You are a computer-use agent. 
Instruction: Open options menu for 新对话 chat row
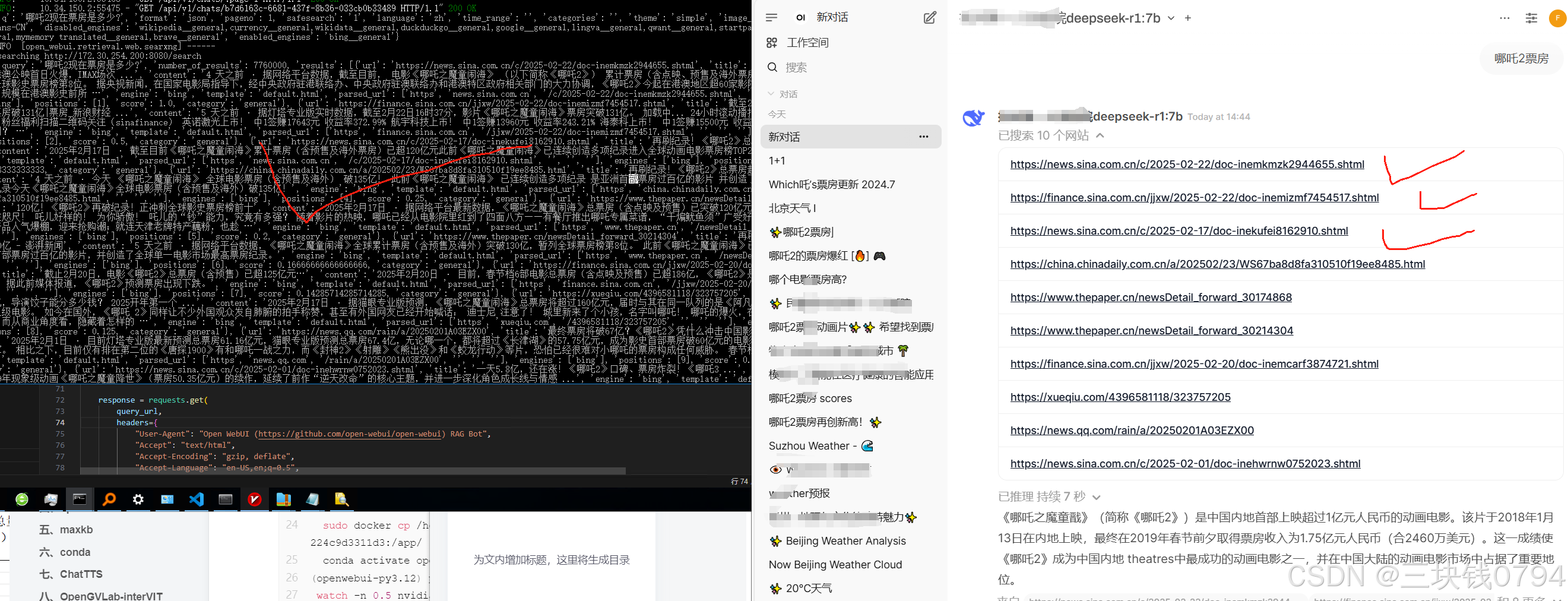923,137
